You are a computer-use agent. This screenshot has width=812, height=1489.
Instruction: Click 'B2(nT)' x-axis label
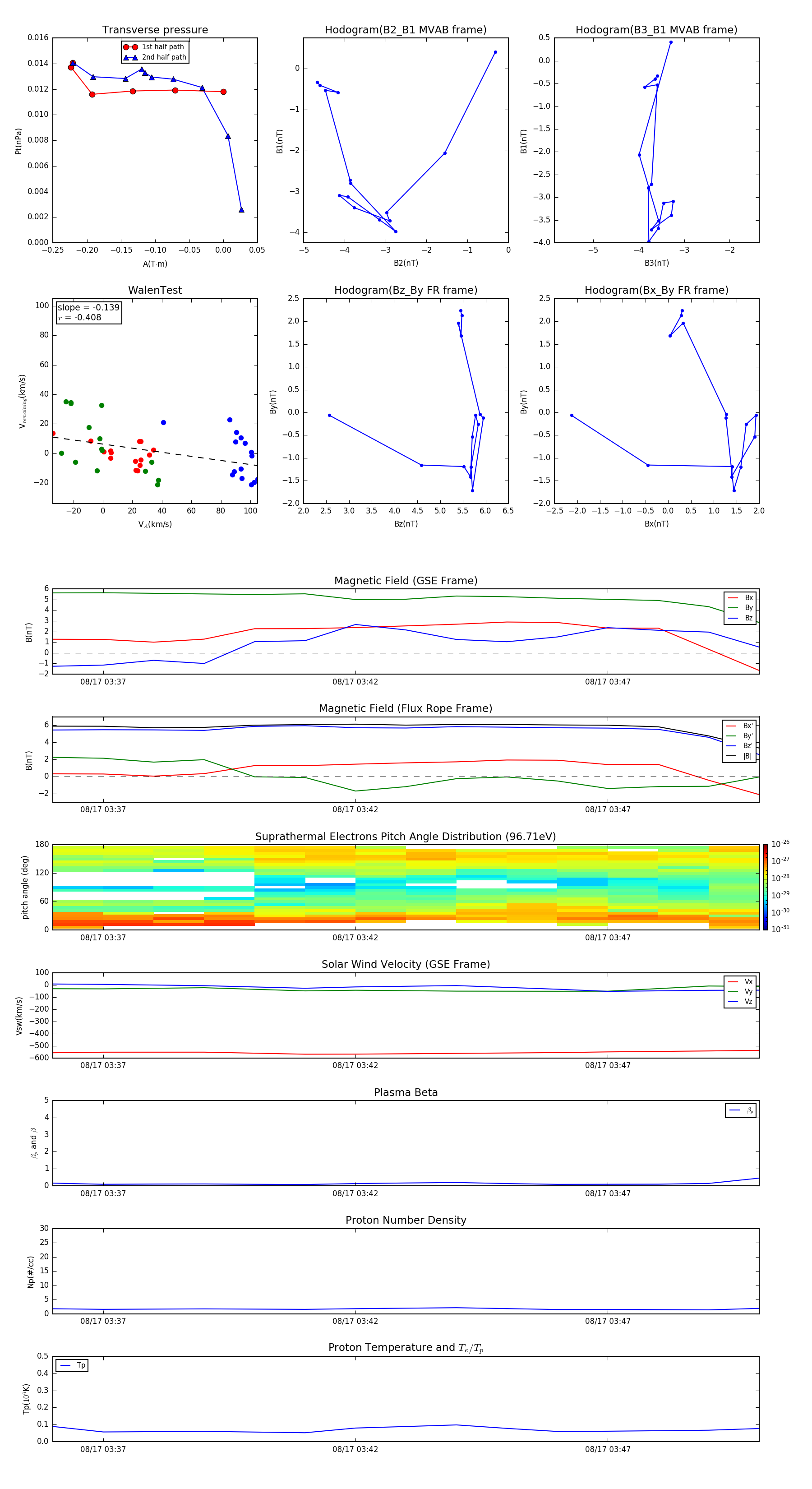tap(406, 263)
